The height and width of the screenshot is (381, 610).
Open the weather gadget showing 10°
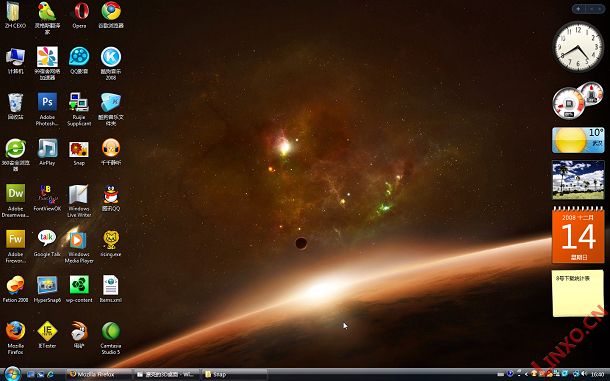tap(578, 140)
